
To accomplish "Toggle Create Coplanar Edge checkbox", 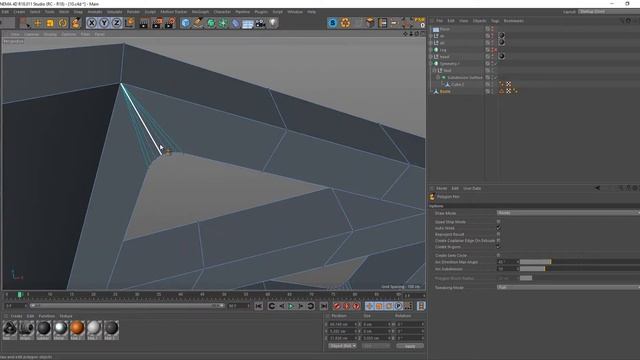I will [498, 240].
